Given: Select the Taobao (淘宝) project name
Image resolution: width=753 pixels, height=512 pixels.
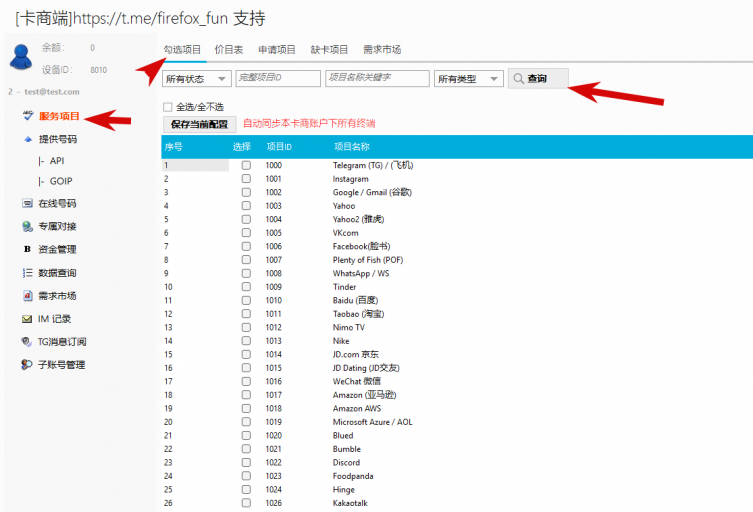Looking at the screenshot, I should (358, 314).
